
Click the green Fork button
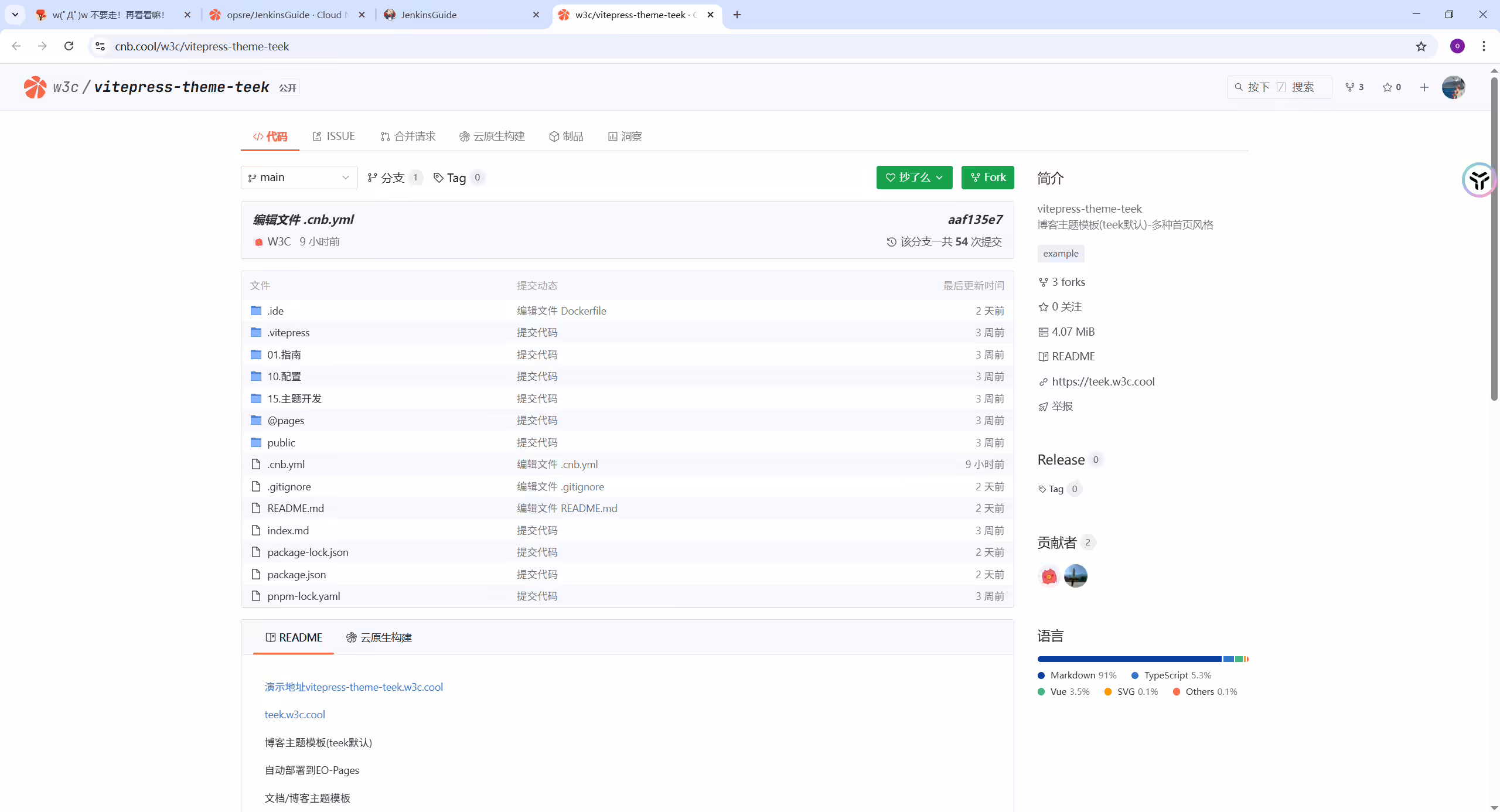(987, 178)
